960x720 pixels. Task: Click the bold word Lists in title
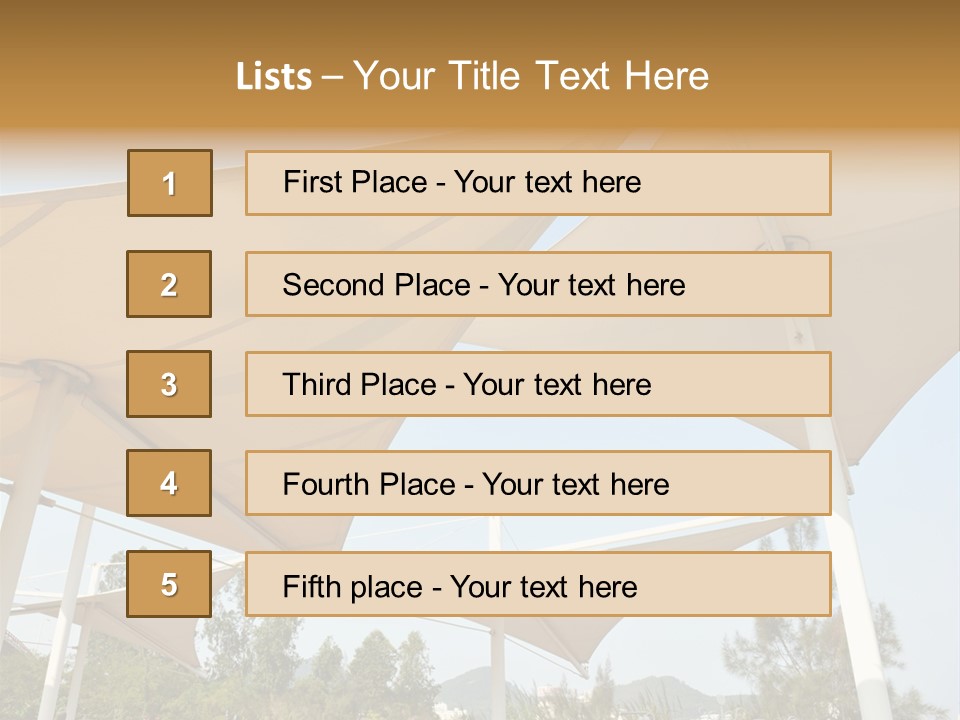274,76
